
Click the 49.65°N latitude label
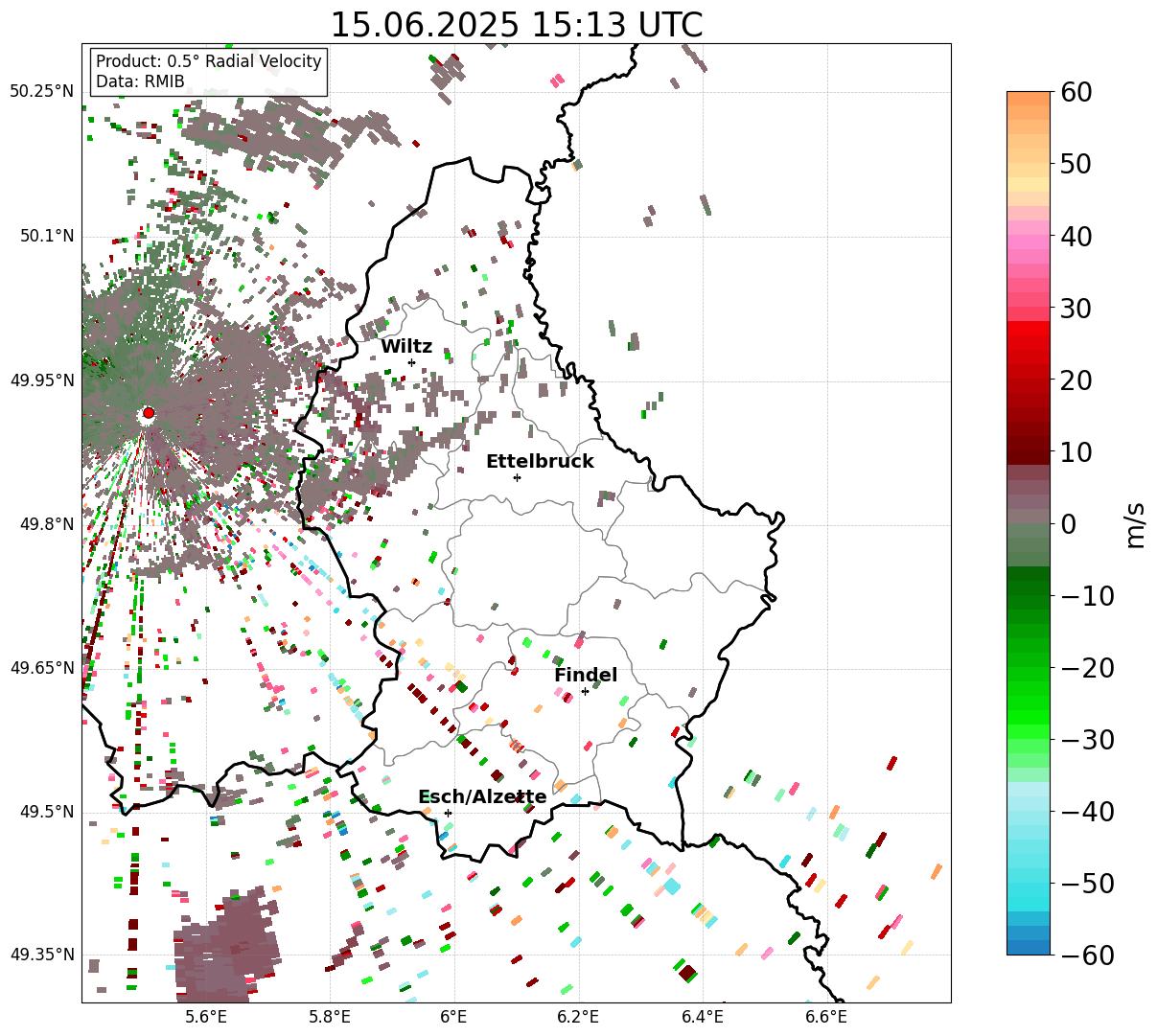(x=42, y=668)
